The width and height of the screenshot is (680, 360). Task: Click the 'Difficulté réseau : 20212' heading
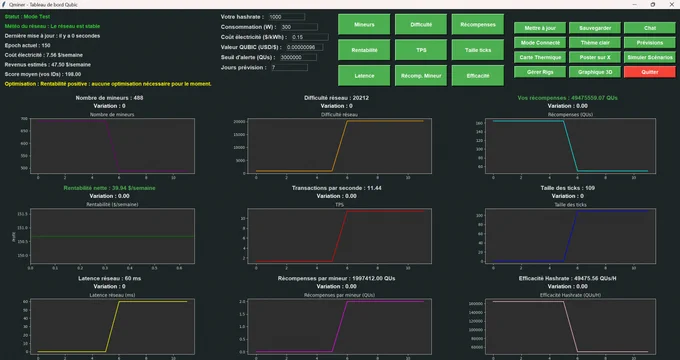[x=337, y=98]
